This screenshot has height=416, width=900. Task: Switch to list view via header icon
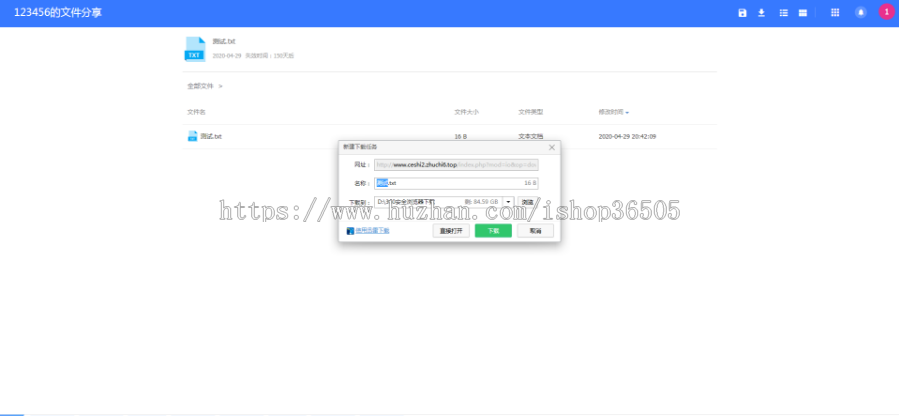pyautogui.click(x=783, y=13)
